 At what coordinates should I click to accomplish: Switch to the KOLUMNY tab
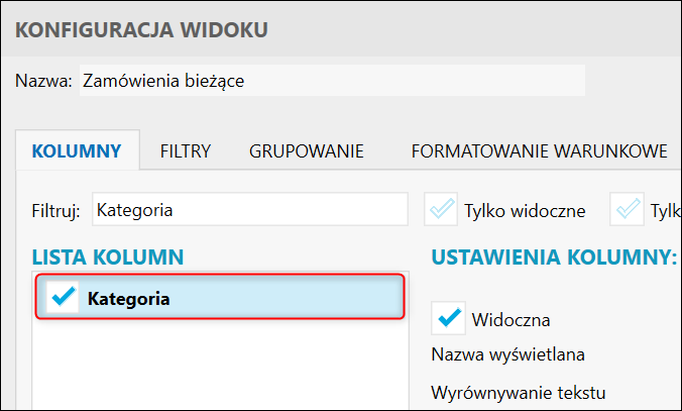[77, 152]
